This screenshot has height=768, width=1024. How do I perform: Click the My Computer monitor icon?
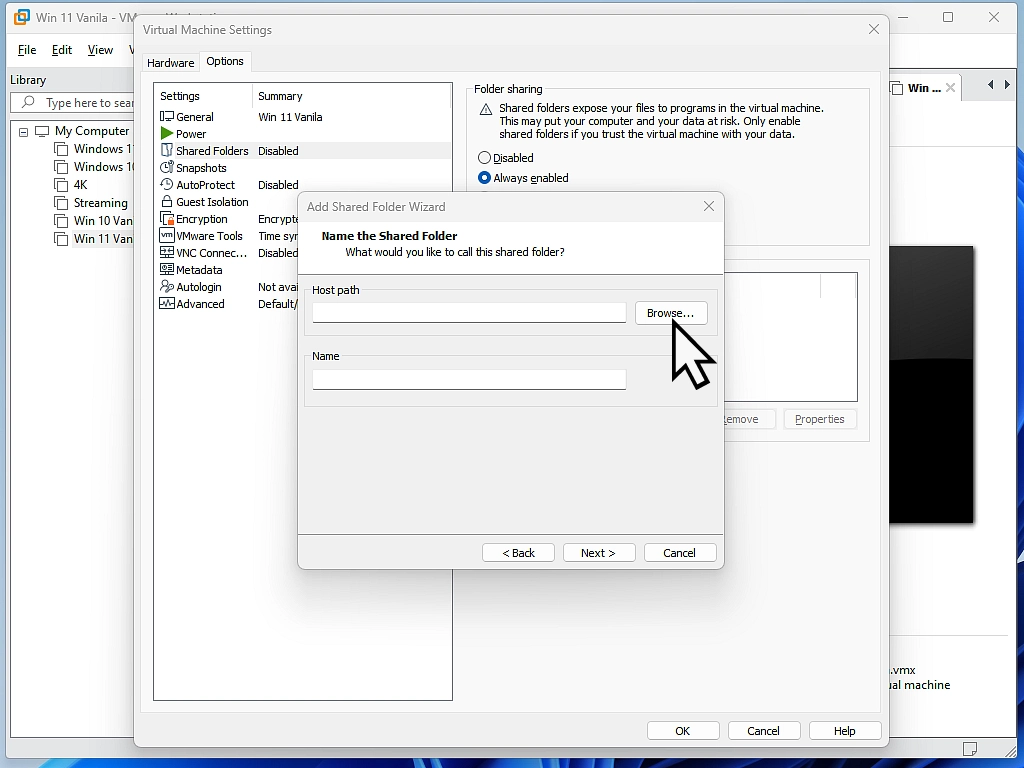(x=42, y=131)
